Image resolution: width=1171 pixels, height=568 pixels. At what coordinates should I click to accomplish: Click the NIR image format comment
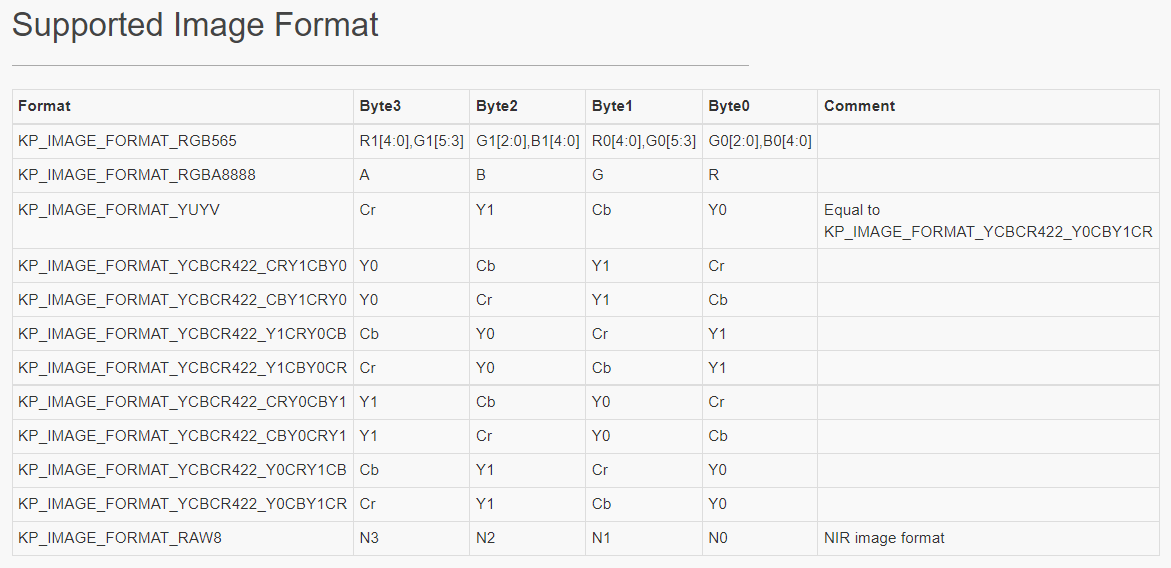click(884, 537)
